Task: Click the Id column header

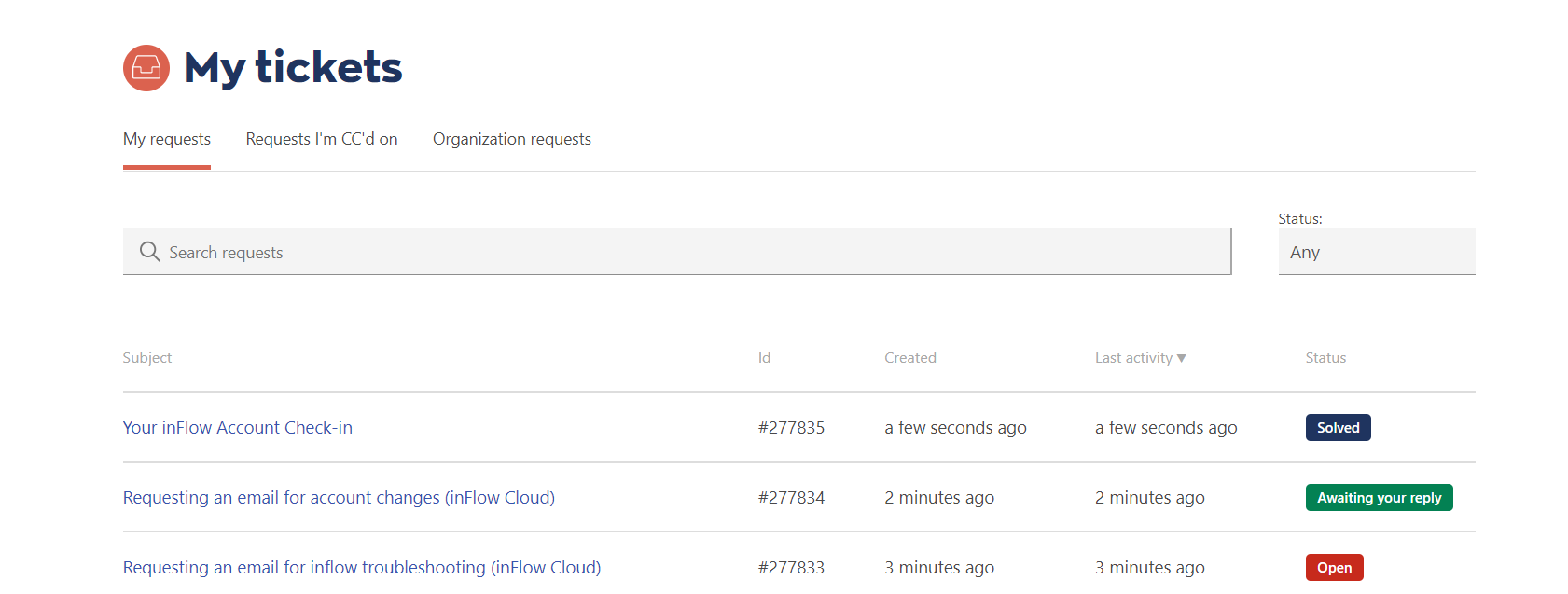Action: pyautogui.click(x=764, y=358)
